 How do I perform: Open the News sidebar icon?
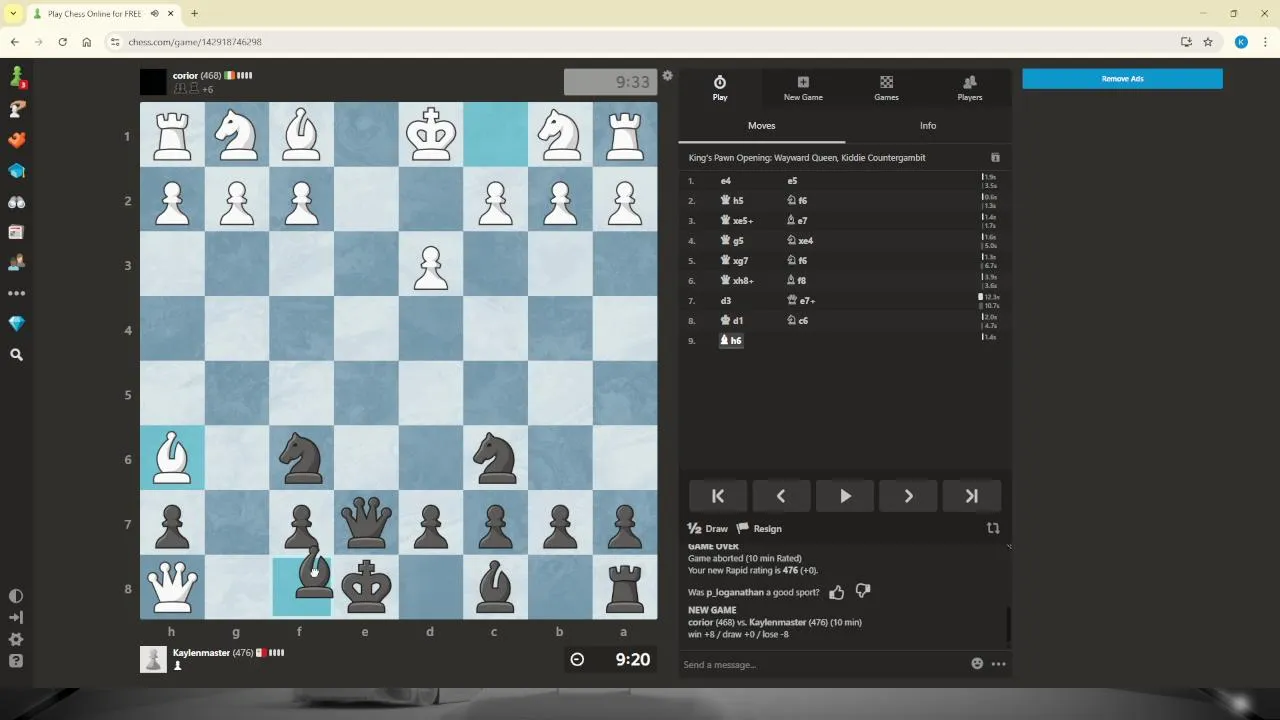point(16,232)
